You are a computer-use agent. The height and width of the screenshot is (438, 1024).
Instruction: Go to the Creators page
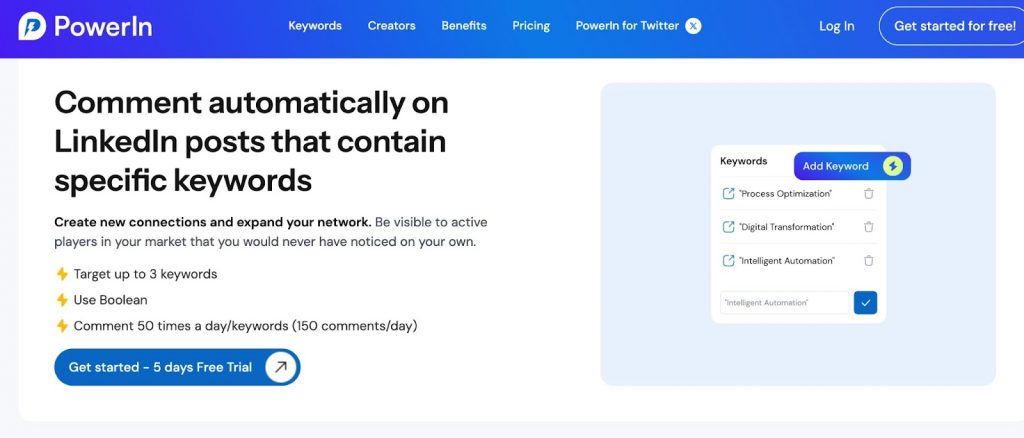tap(391, 26)
